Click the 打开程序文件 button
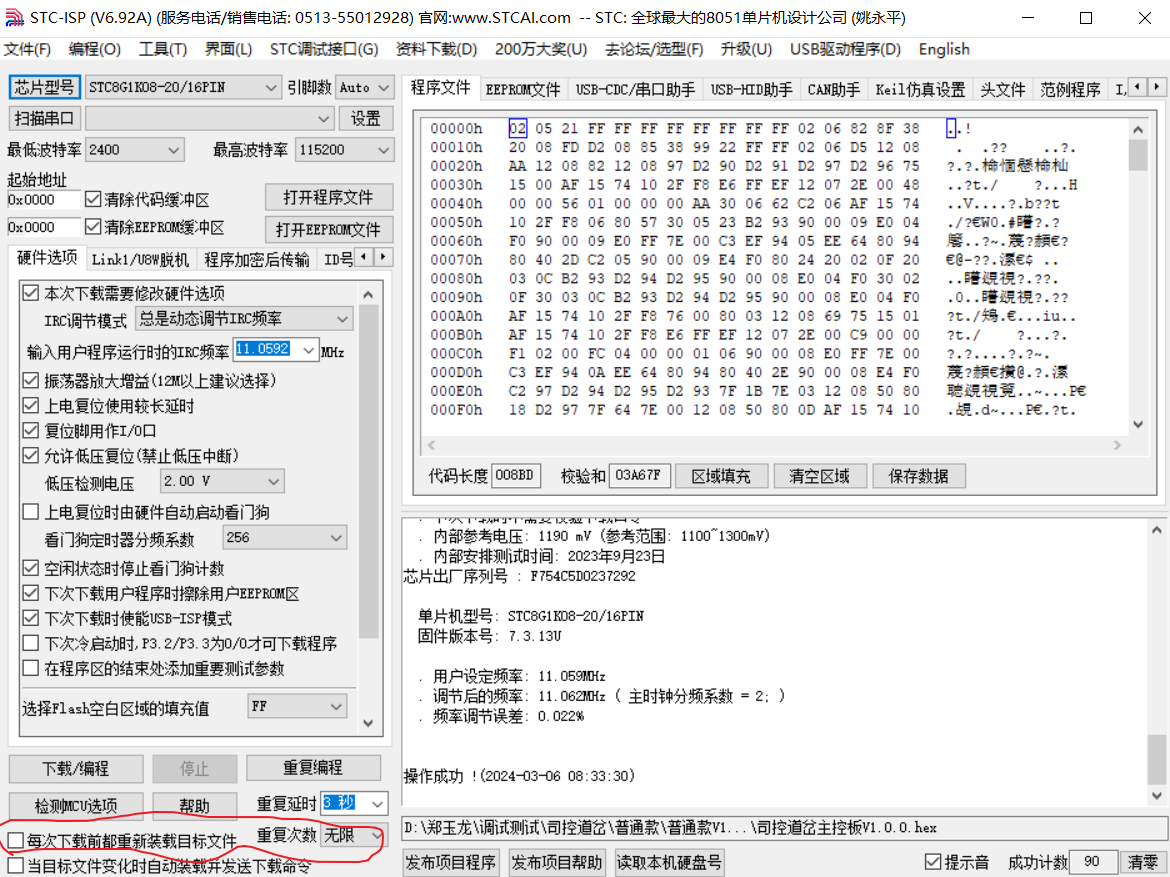Image resolution: width=1170 pixels, height=877 pixels. click(328, 198)
